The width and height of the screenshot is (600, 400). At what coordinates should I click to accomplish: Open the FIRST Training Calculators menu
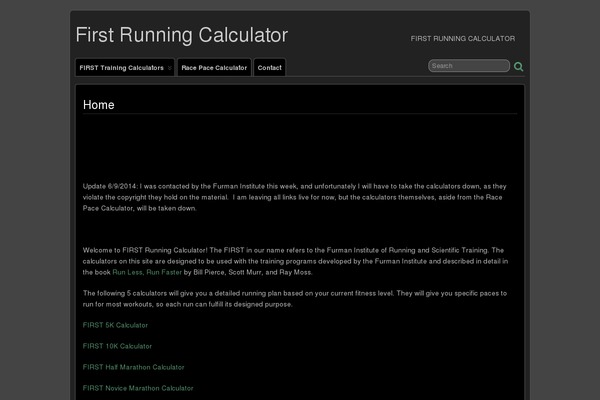click(125, 68)
